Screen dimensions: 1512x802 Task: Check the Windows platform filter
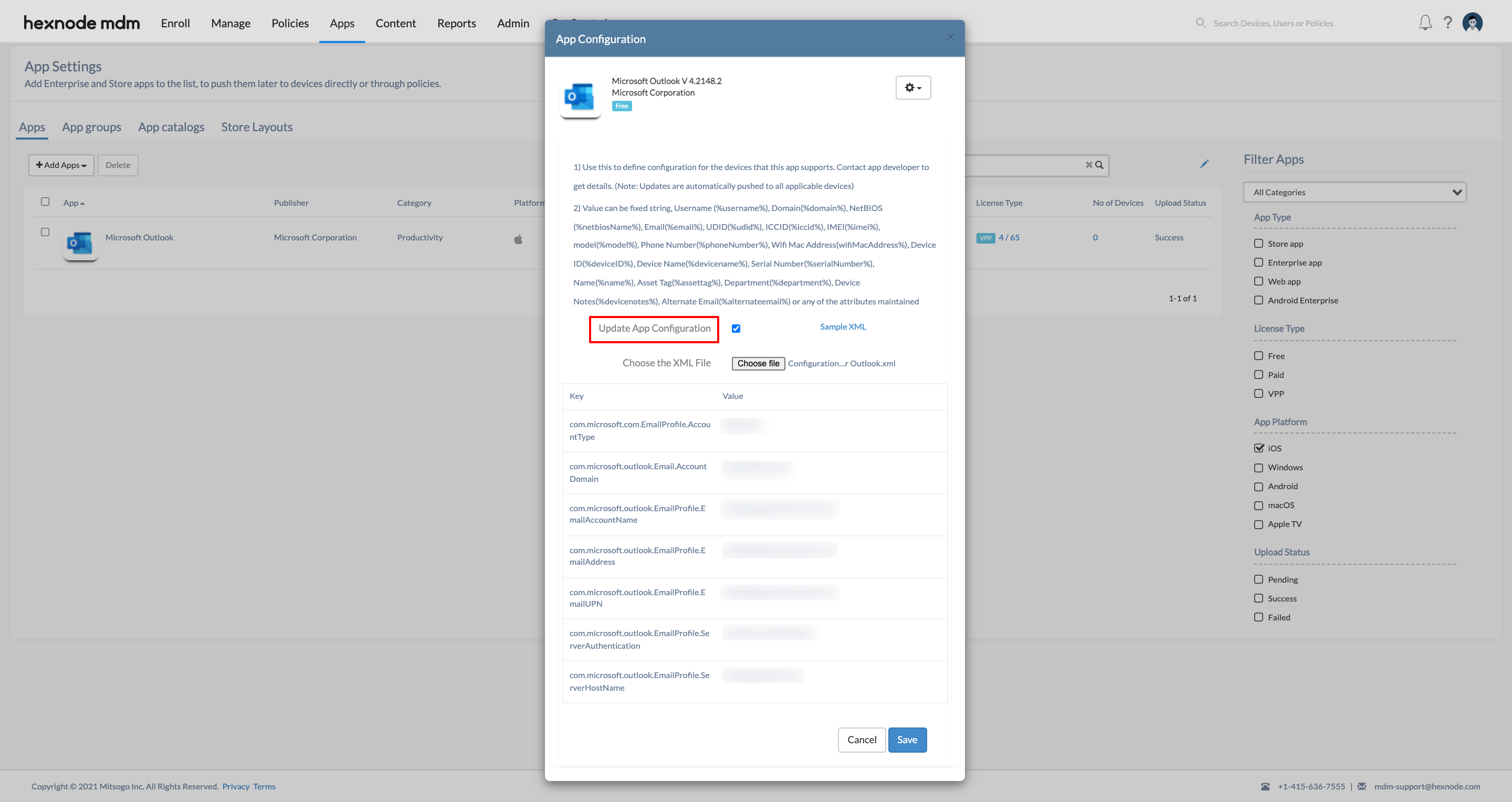(1258, 468)
